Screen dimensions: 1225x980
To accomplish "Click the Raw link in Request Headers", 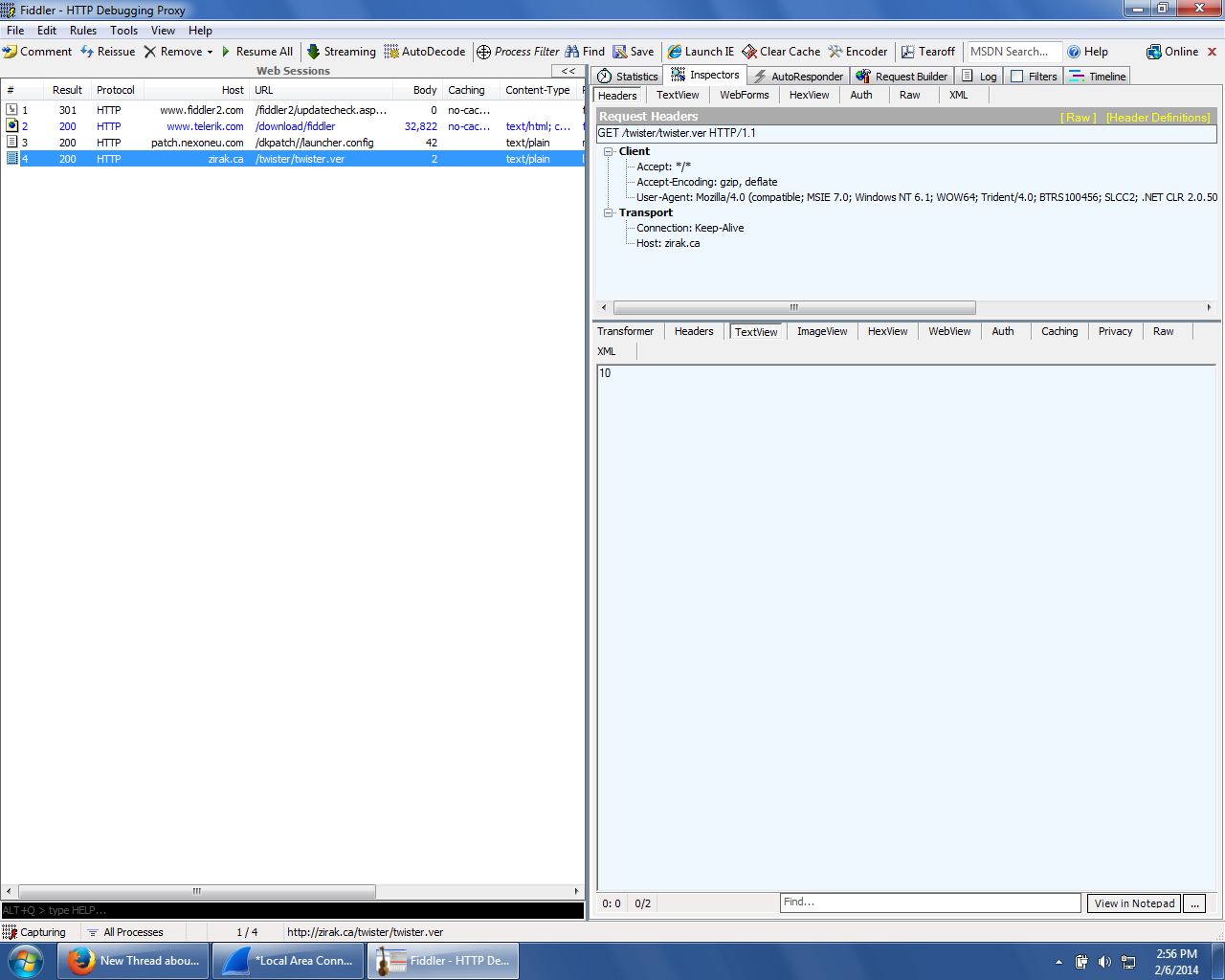I will click(x=1079, y=118).
